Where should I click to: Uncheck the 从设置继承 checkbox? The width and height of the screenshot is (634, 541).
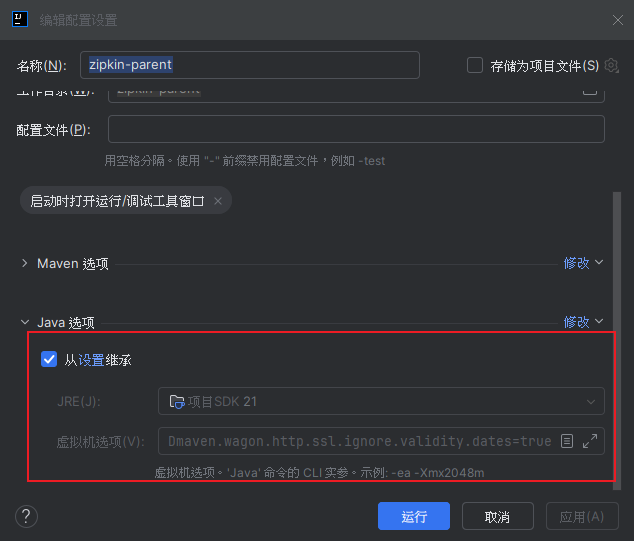[49, 359]
